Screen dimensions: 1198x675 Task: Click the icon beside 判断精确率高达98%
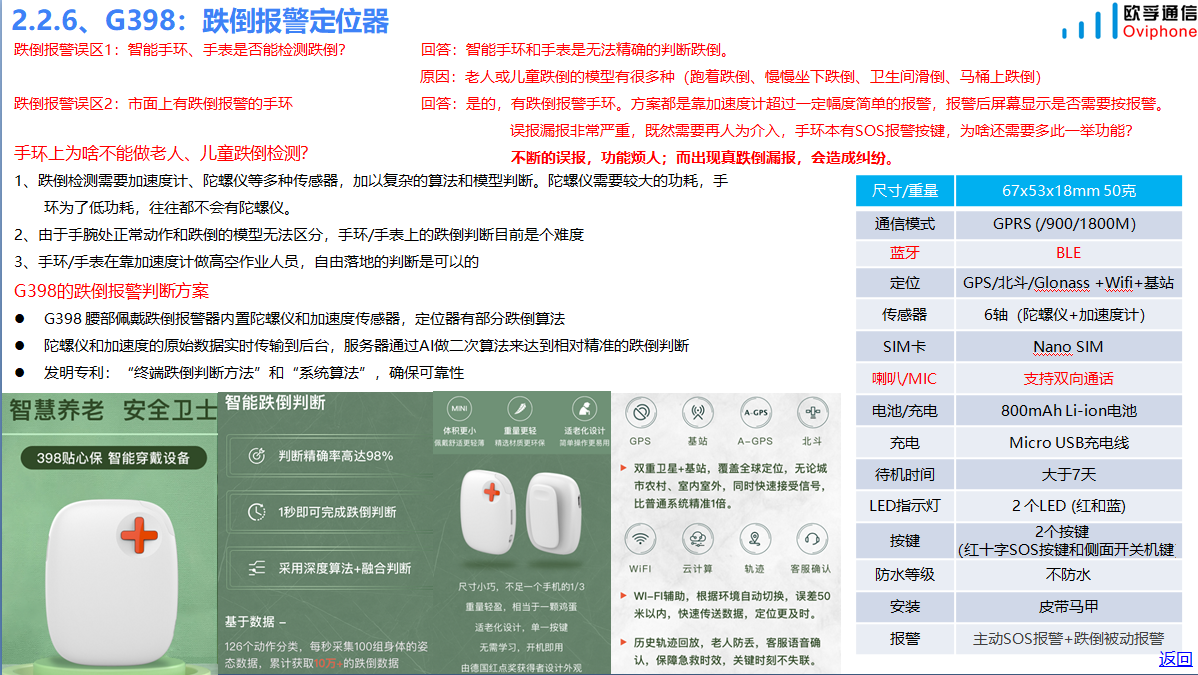pyautogui.click(x=257, y=456)
